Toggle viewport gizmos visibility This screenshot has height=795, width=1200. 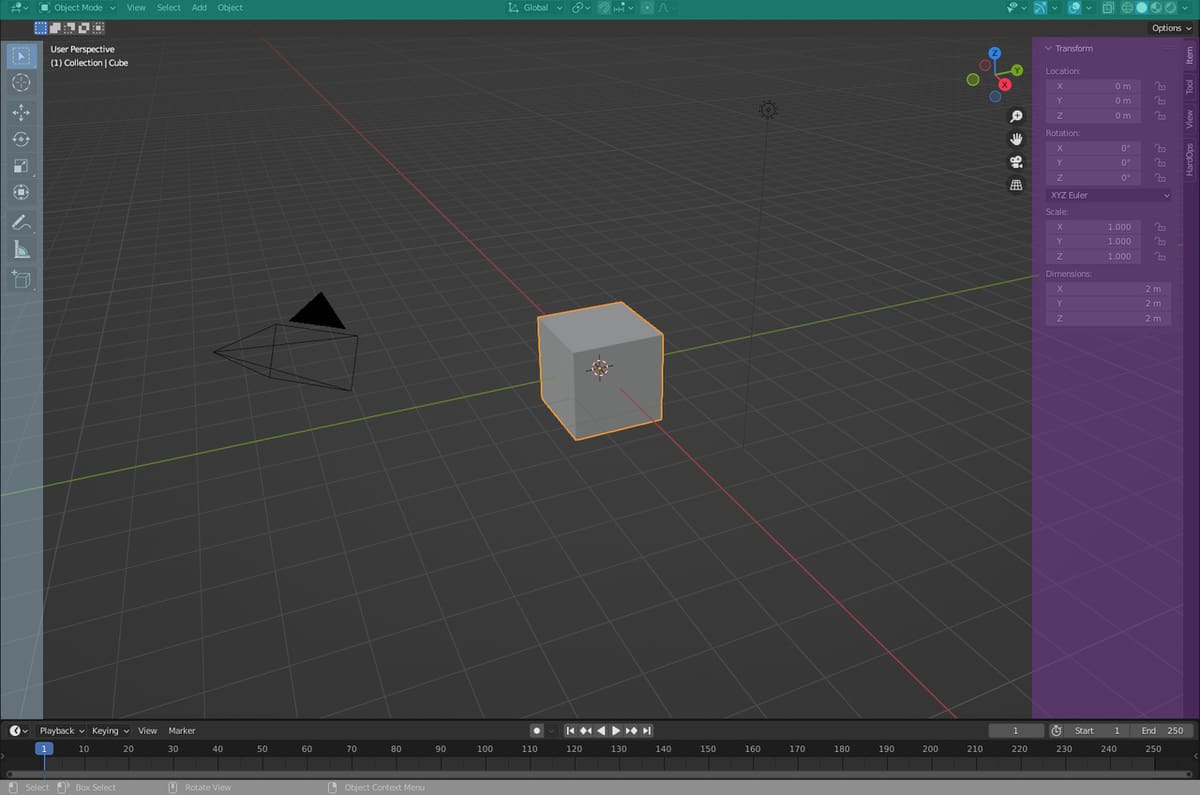pos(1041,8)
